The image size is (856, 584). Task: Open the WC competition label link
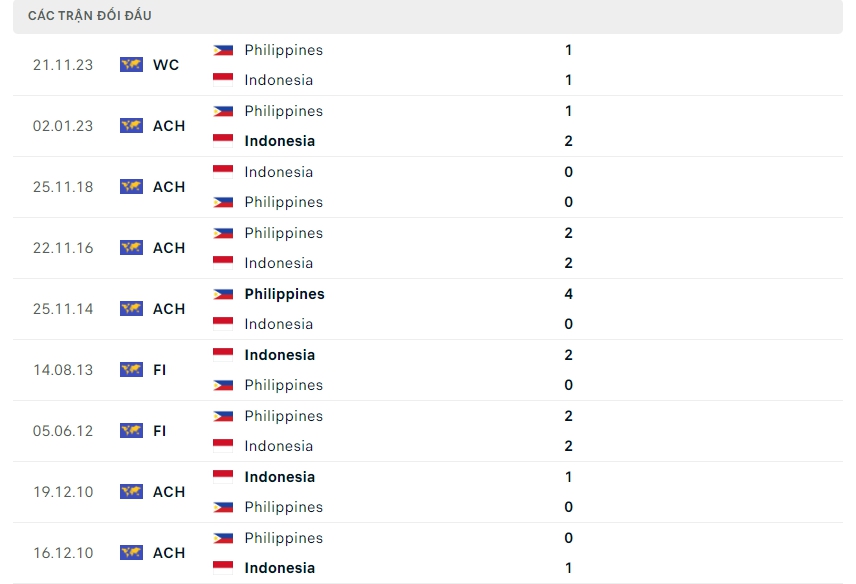[166, 65]
